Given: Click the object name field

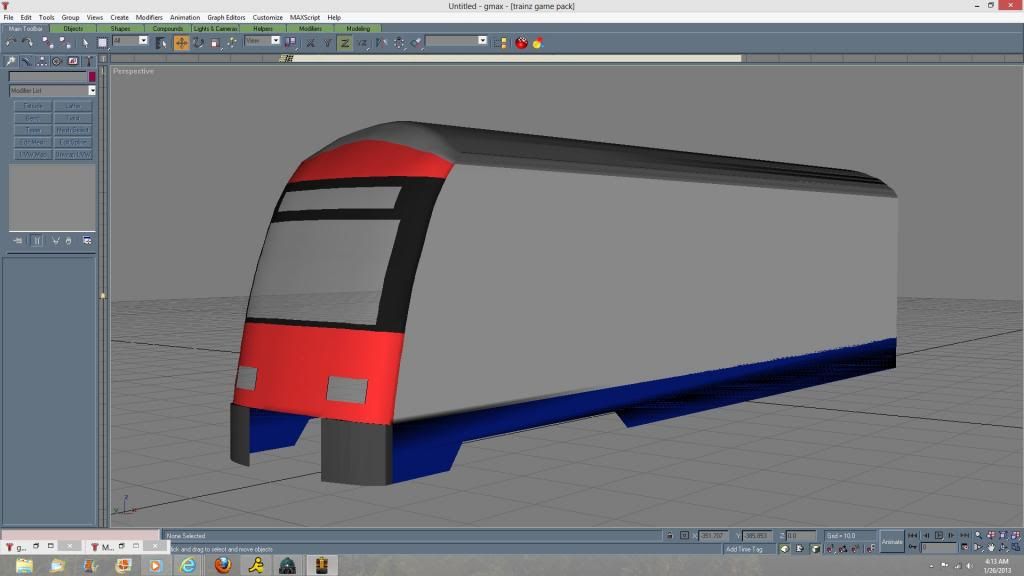Looking at the screenshot, I should tap(48, 76).
